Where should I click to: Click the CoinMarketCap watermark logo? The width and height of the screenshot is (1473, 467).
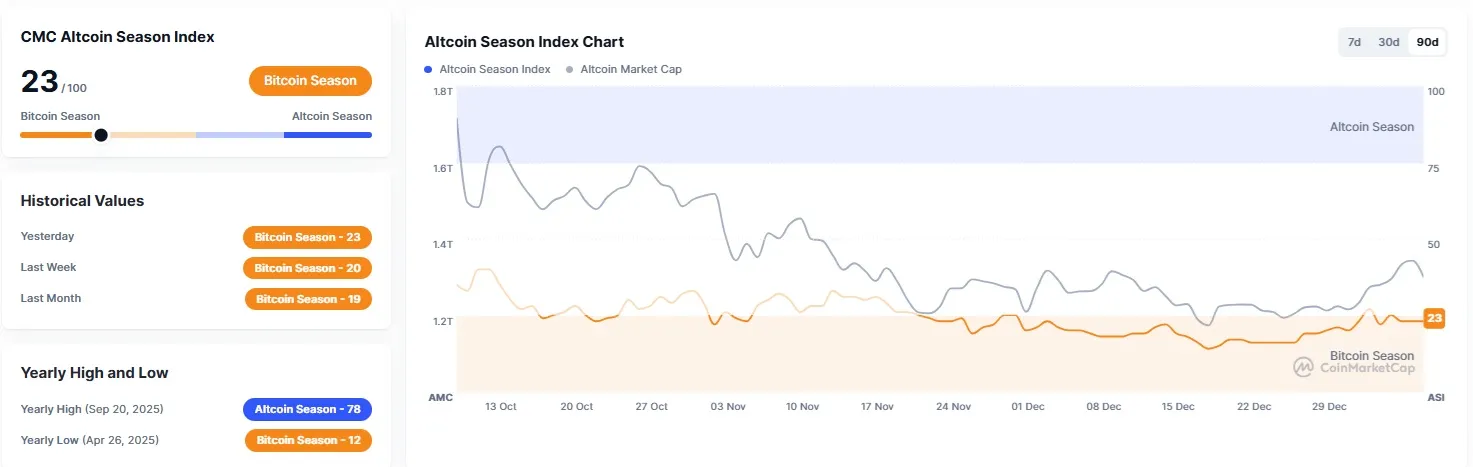[x=1303, y=367]
